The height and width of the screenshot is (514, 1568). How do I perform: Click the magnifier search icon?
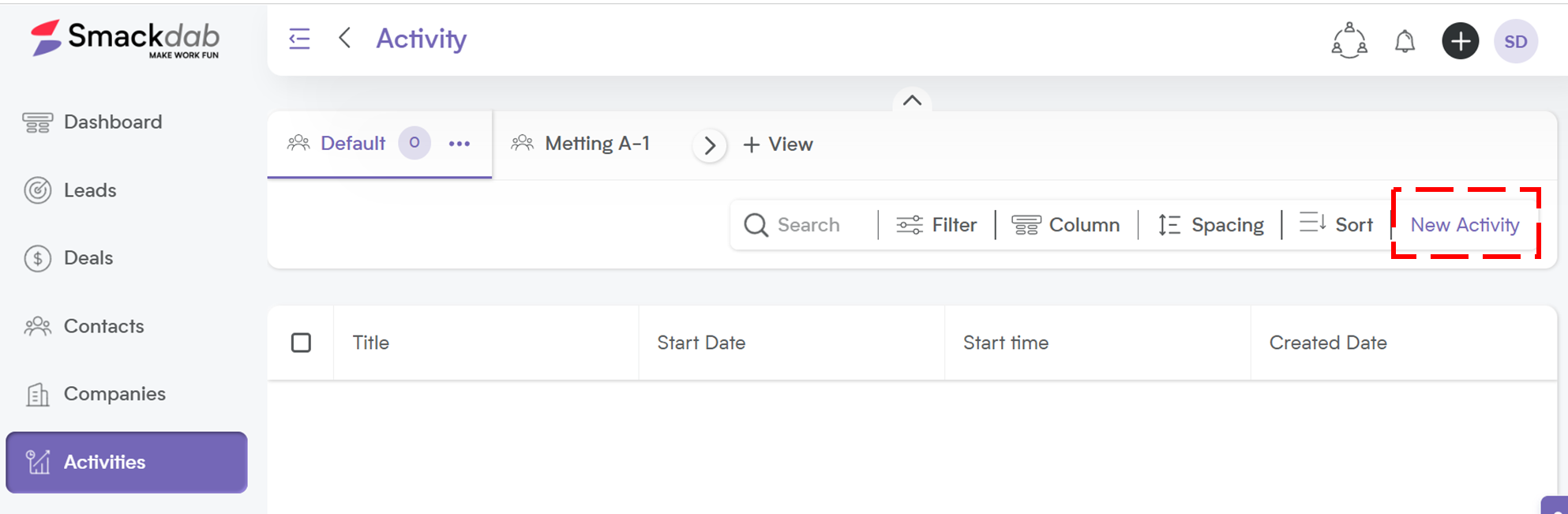coord(756,225)
